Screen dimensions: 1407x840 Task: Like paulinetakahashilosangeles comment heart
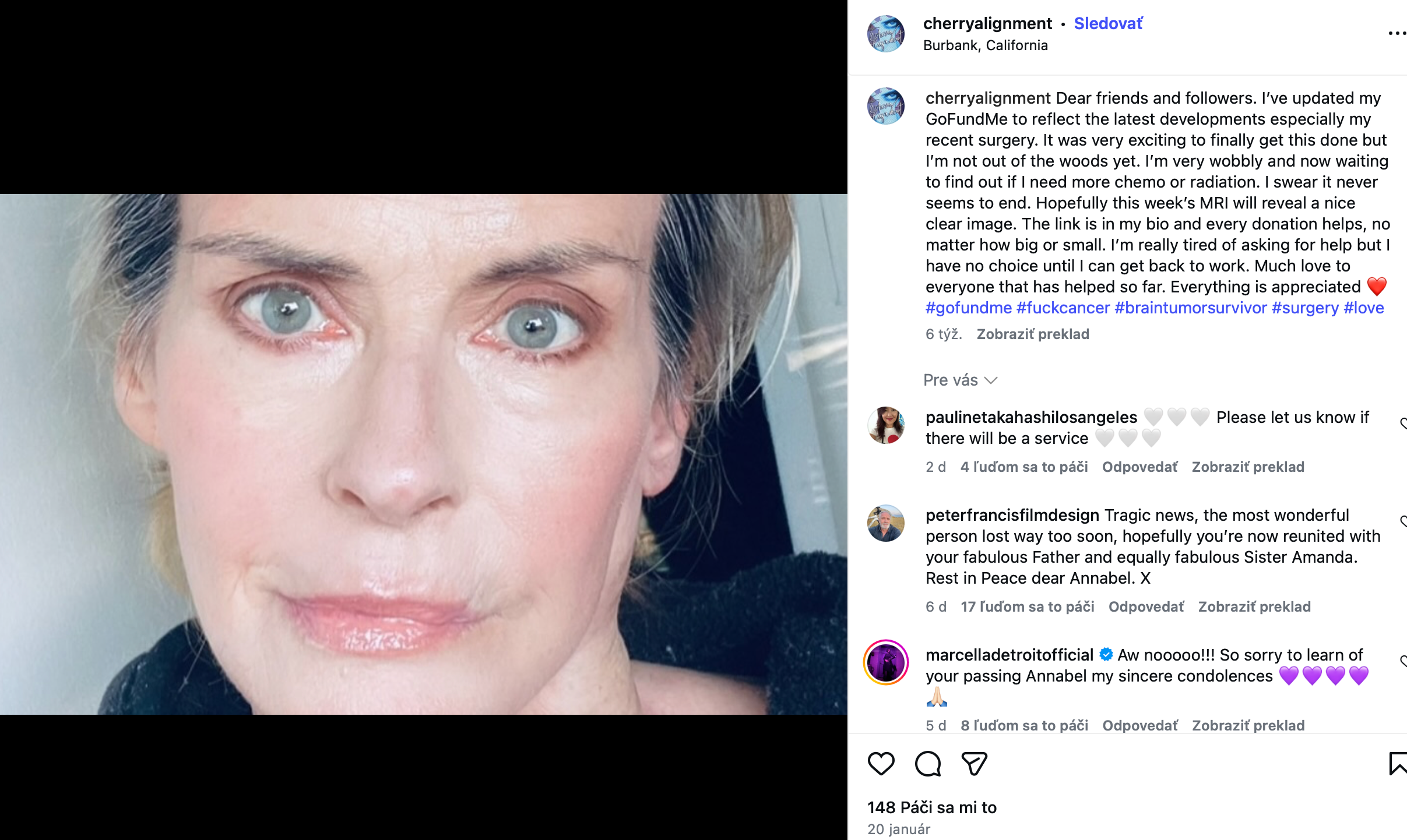[1404, 423]
